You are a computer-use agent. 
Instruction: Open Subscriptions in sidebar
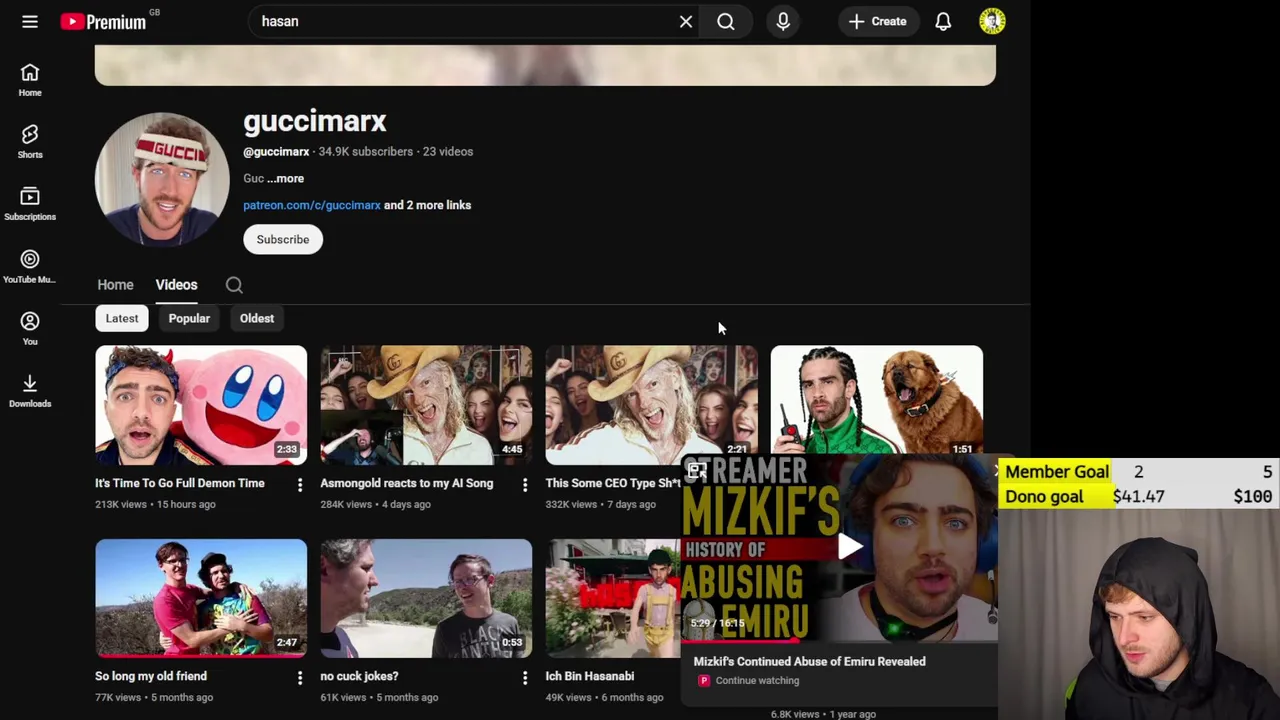point(30,204)
